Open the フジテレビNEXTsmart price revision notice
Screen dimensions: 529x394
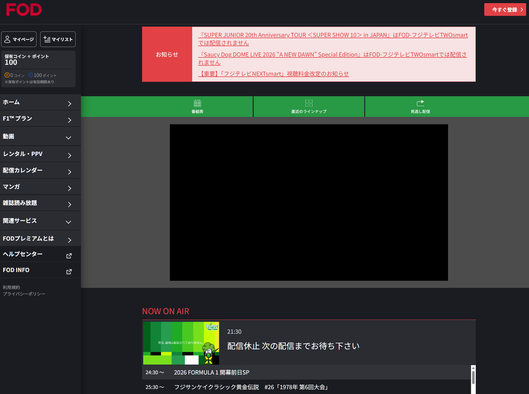pyautogui.click(x=273, y=74)
